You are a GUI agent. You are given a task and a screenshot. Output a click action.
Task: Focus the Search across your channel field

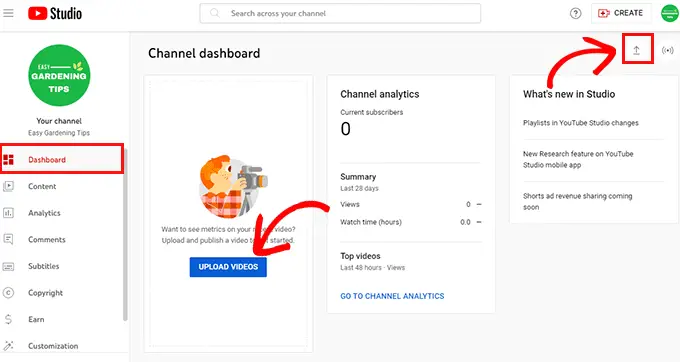coord(340,13)
